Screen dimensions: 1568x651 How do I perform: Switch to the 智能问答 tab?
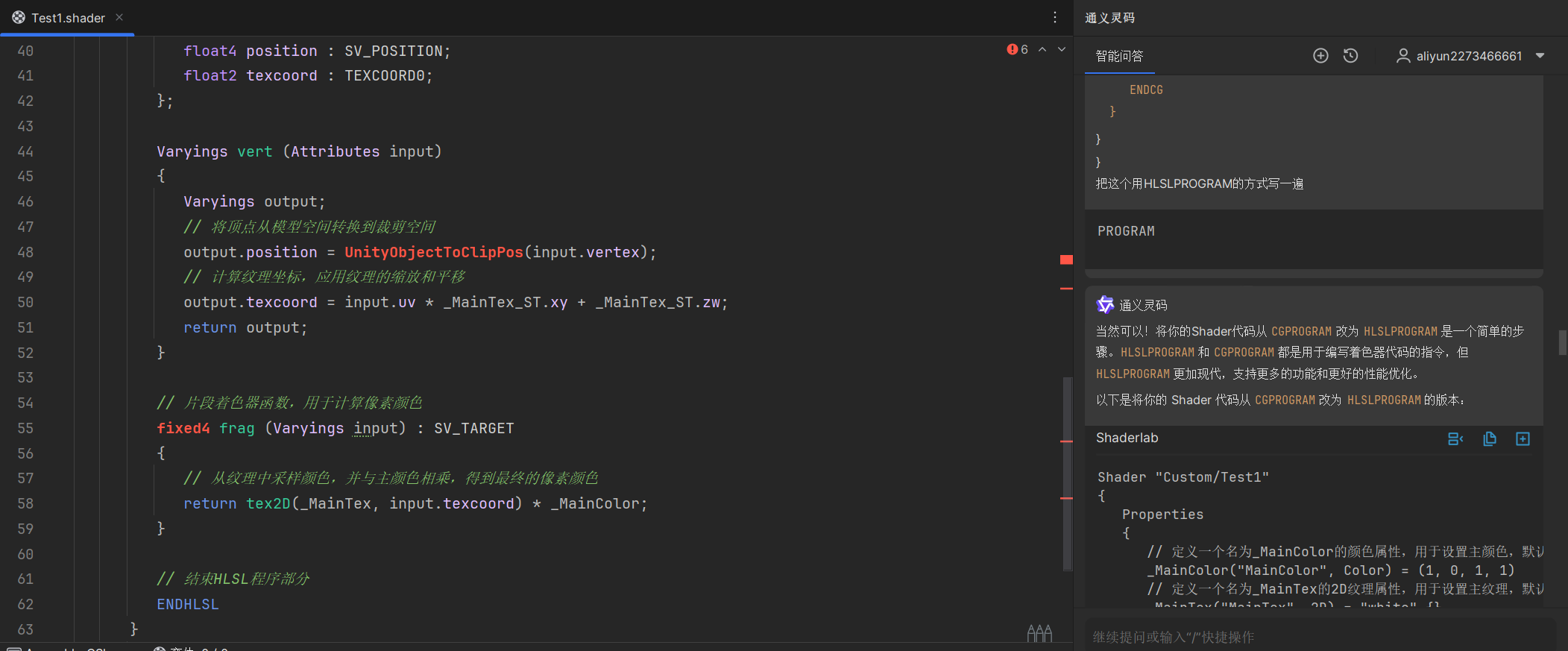pyautogui.click(x=1119, y=56)
